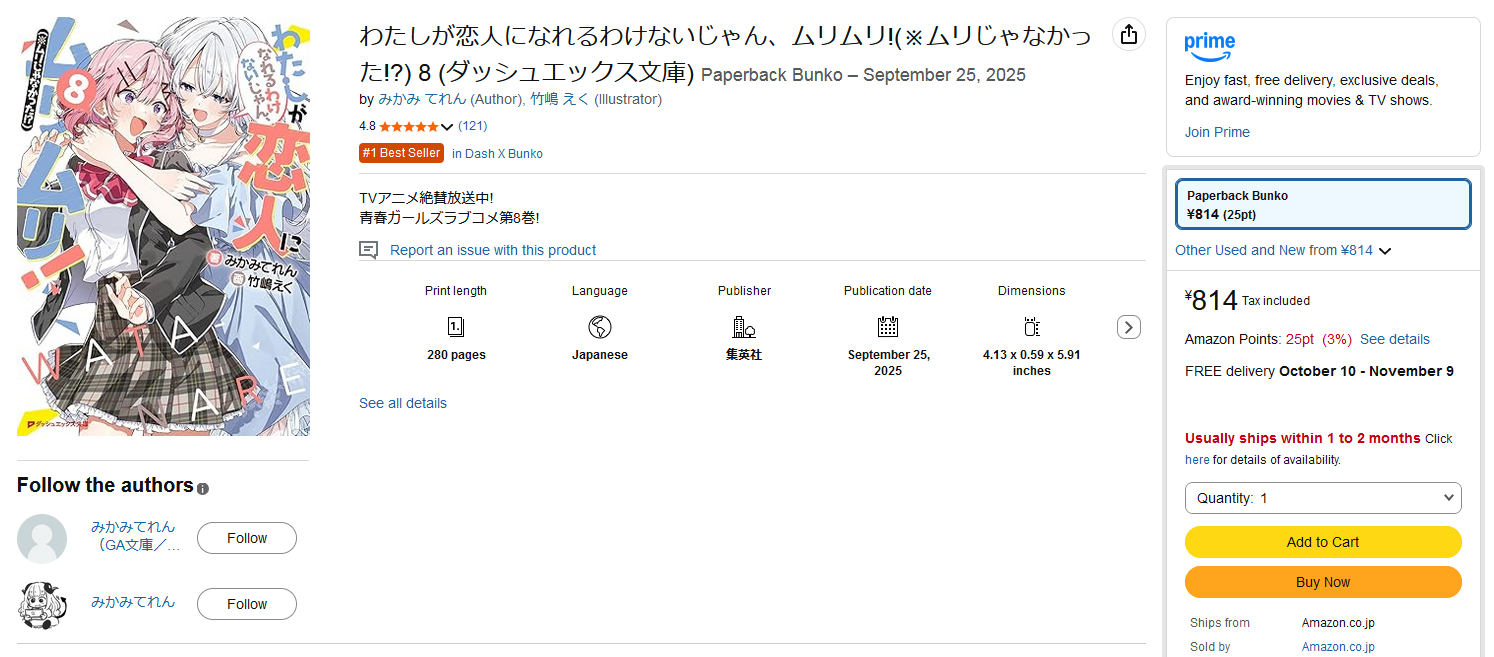
Task: Open author link みかみ てれん in byline
Action: click(422, 99)
